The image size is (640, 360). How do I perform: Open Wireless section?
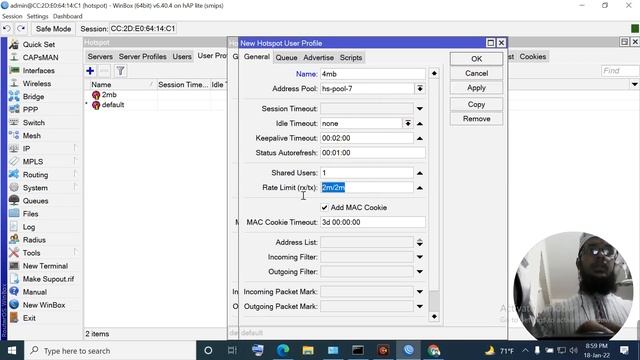tap(37, 84)
